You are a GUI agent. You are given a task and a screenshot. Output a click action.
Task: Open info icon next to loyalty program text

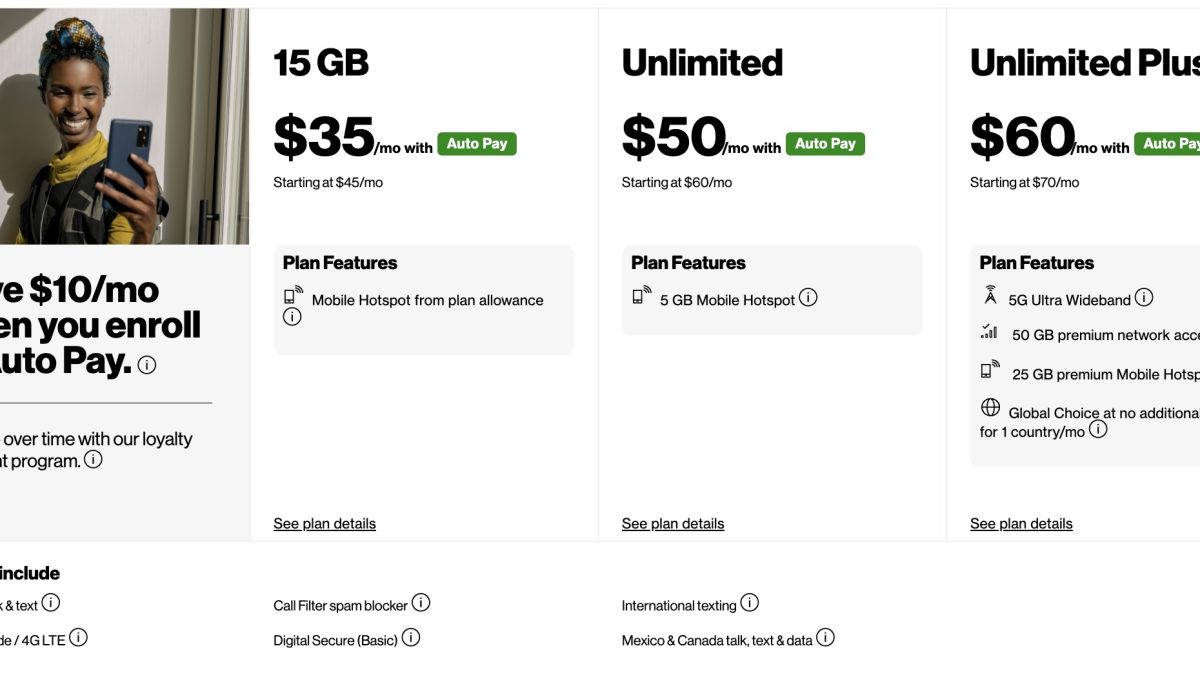click(93, 460)
